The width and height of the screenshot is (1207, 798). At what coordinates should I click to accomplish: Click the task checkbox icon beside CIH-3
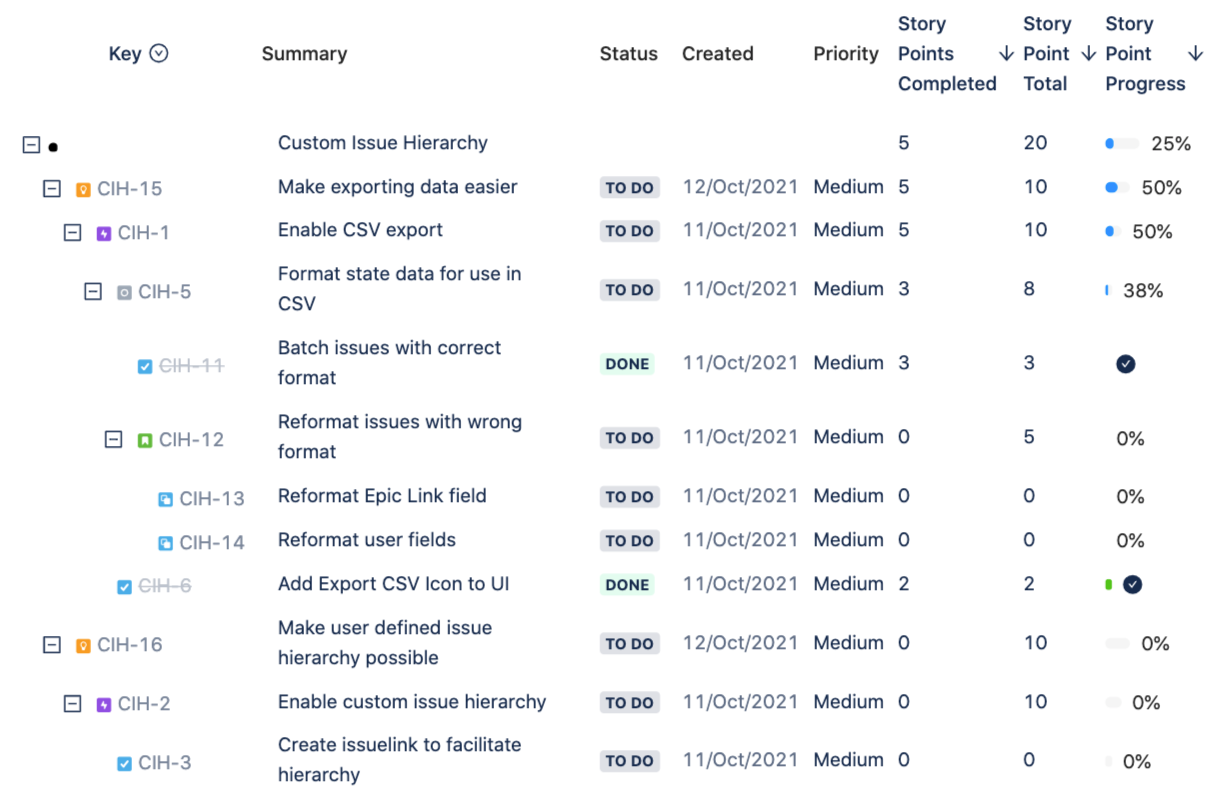tap(124, 763)
